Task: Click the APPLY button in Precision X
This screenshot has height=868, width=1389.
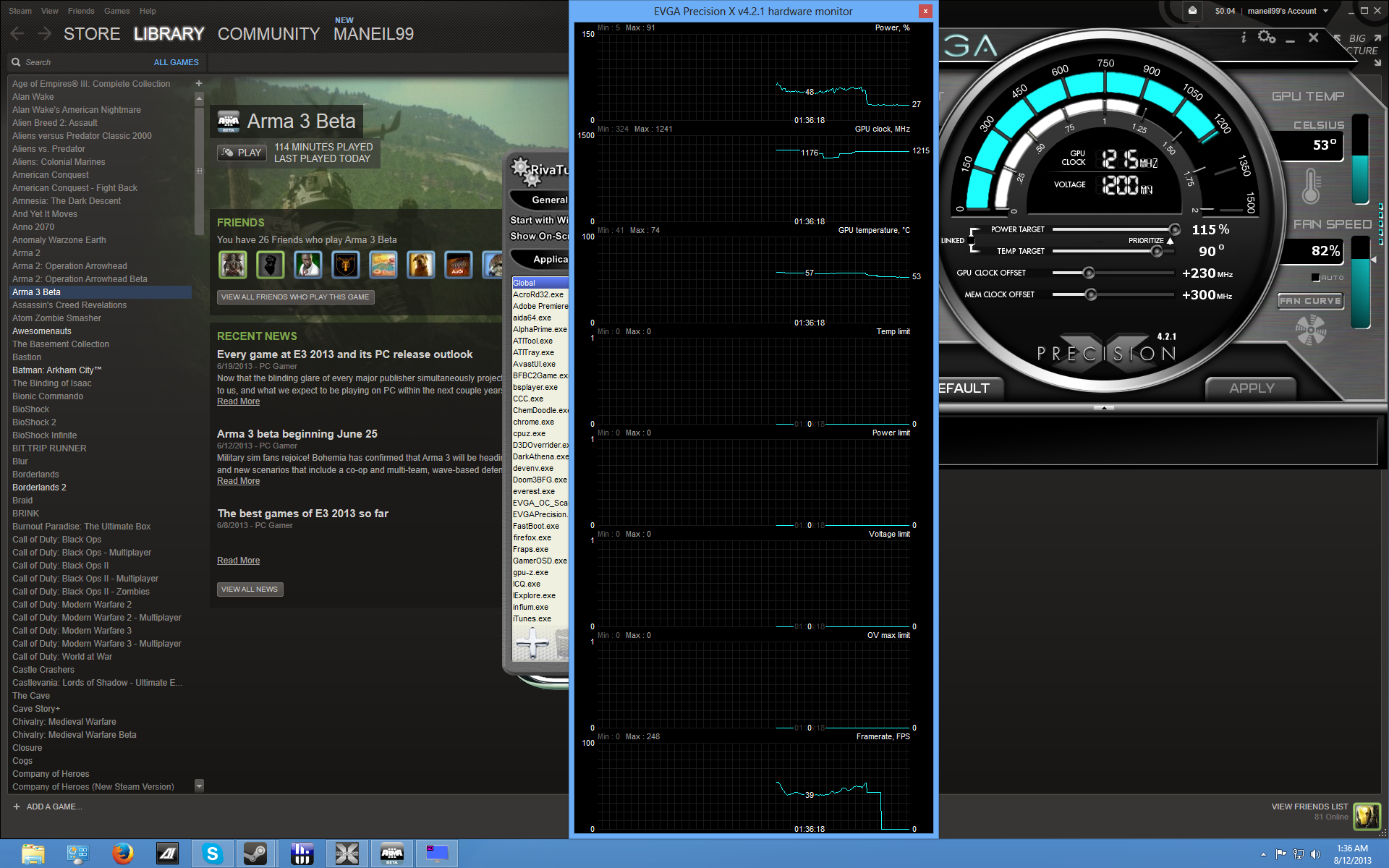Action: 1252,388
